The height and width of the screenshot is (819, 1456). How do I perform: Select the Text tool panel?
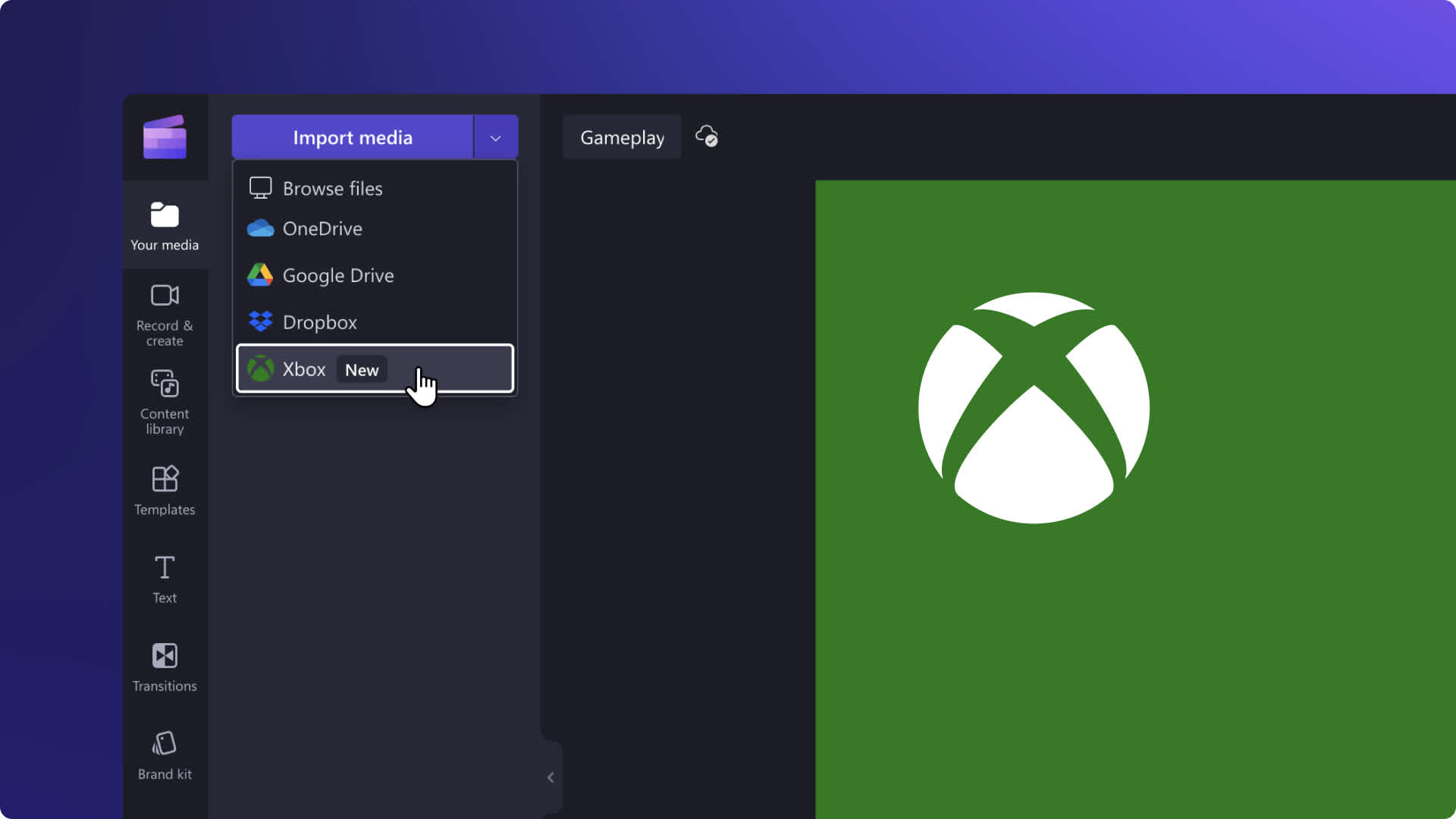point(165,578)
